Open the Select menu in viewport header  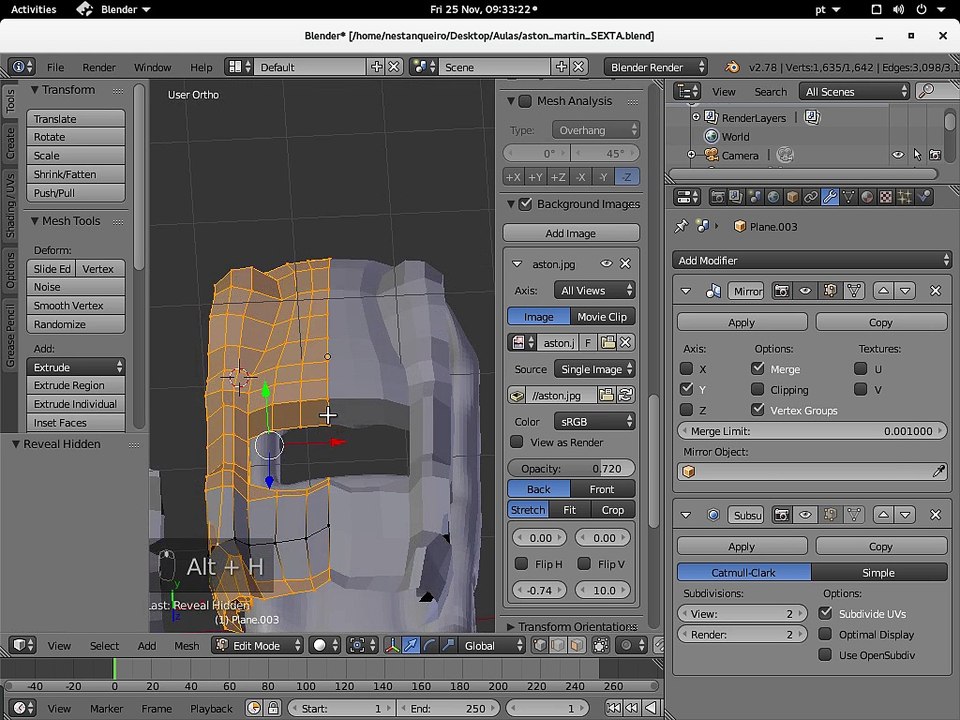coord(105,645)
